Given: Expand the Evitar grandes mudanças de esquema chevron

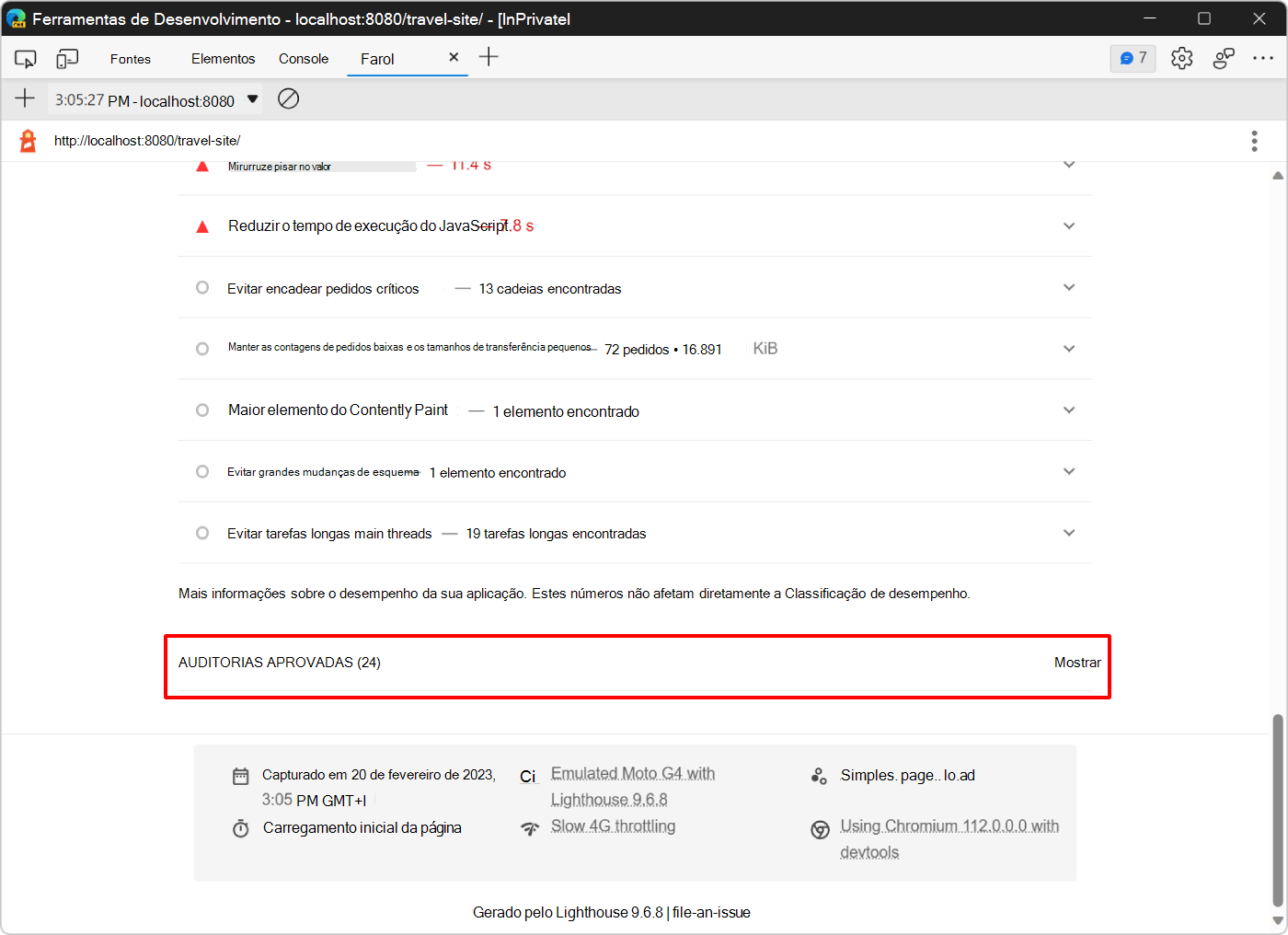Looking at the screenshot, I should click(1069, 472).
